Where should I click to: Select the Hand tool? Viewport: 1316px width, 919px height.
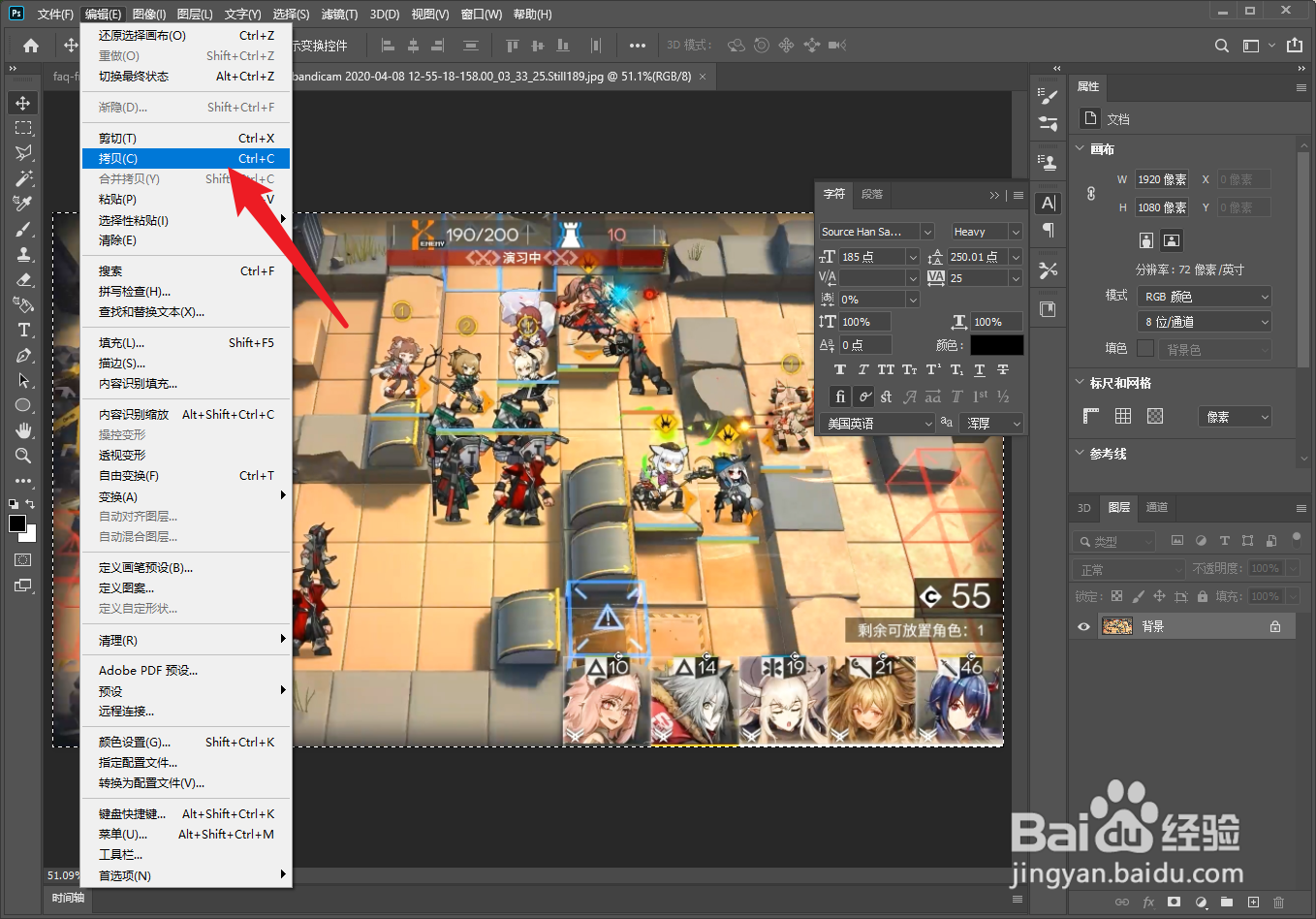point(23,430)
